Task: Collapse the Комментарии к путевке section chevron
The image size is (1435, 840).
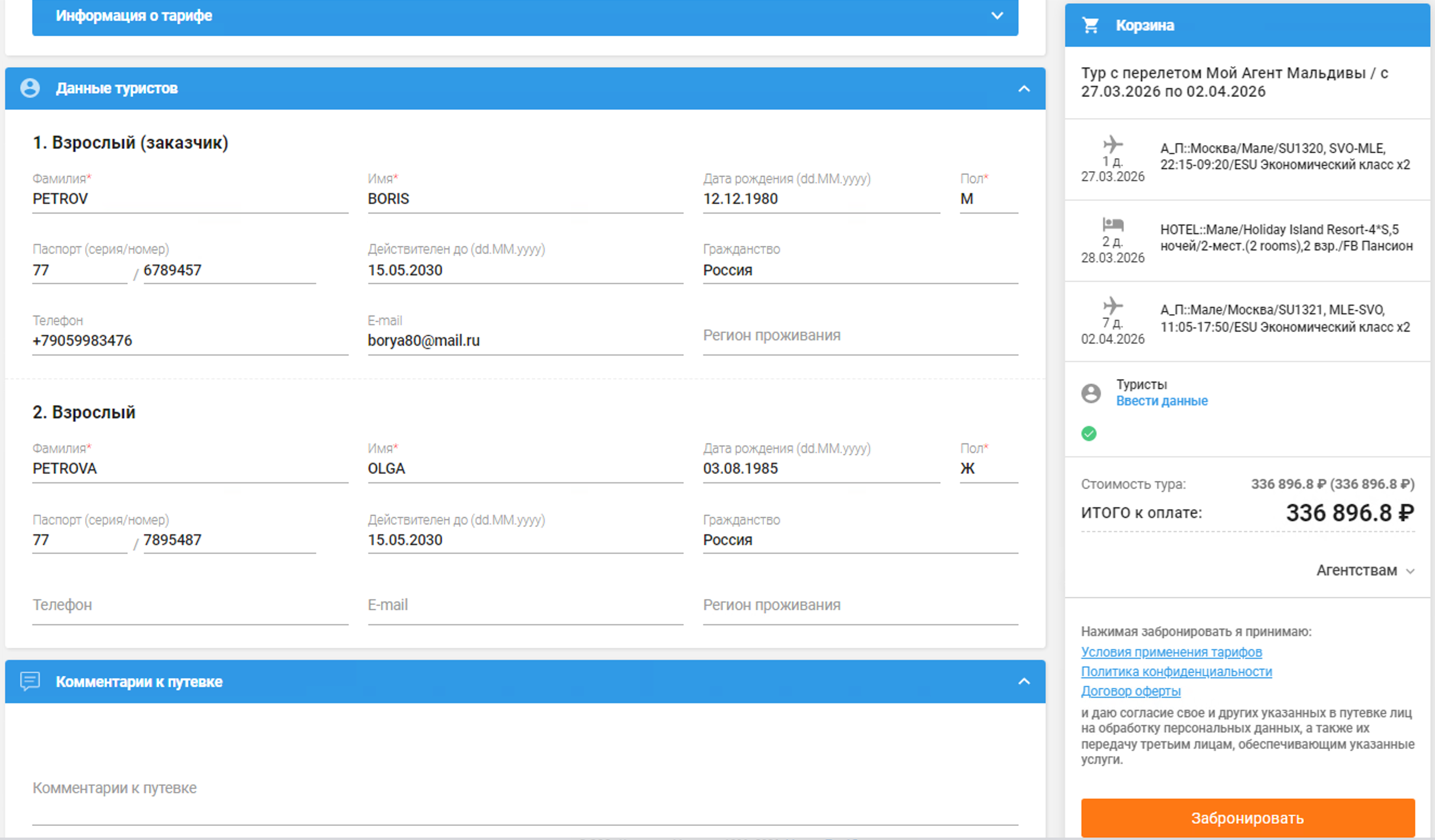Action: click(x=1024, y=682)
